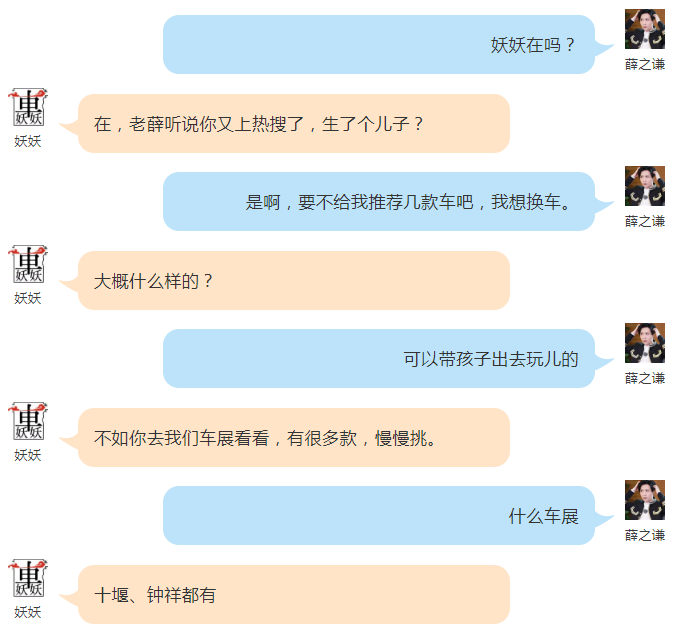Viewport: 674px width, 629px height.
Task: Click 薛之谦's avatar beside the '妖妖在吗？' message
Action: click(x=645, y=29)
